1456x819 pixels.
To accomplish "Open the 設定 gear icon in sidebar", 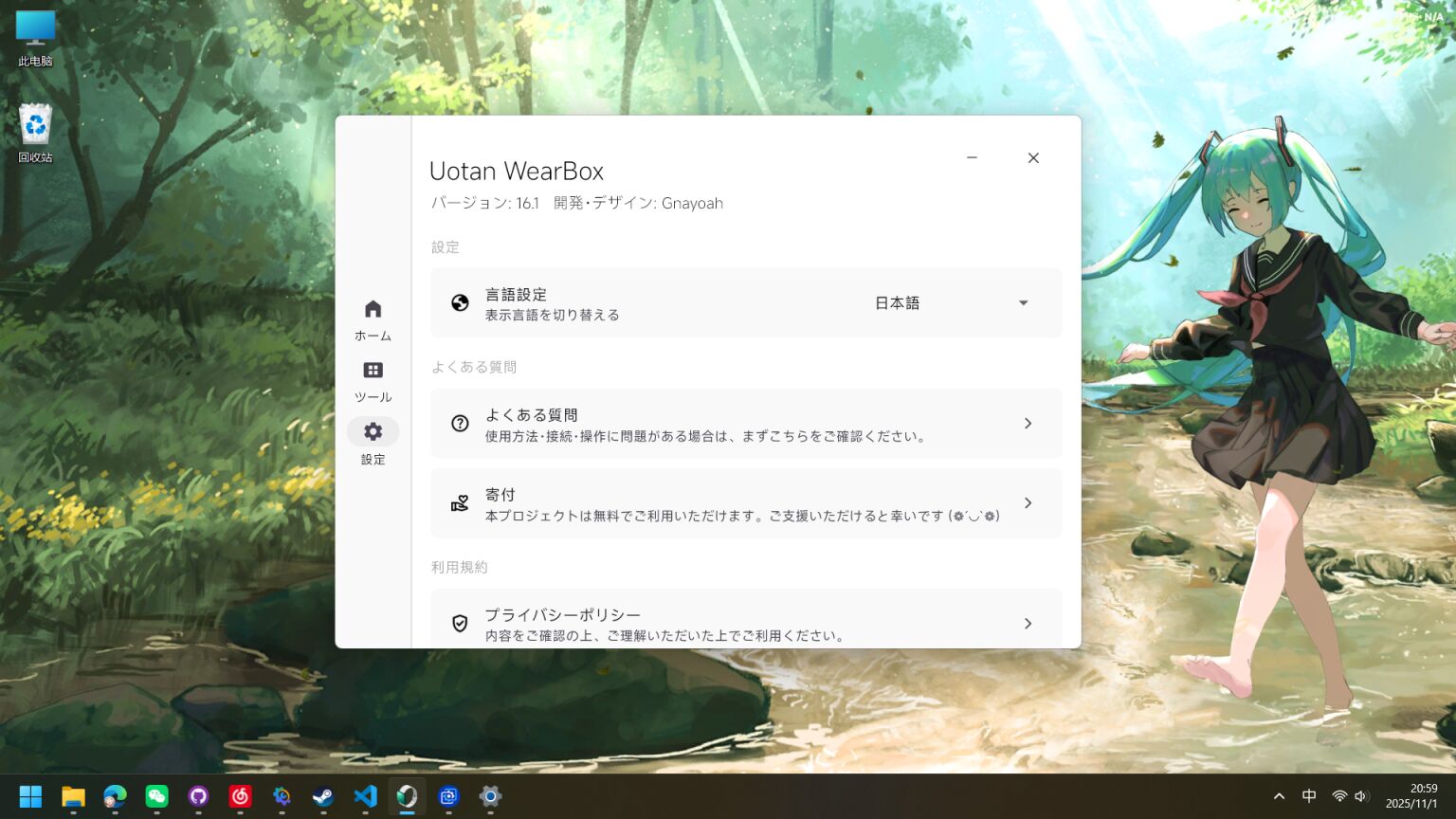I will pos(373,430).
